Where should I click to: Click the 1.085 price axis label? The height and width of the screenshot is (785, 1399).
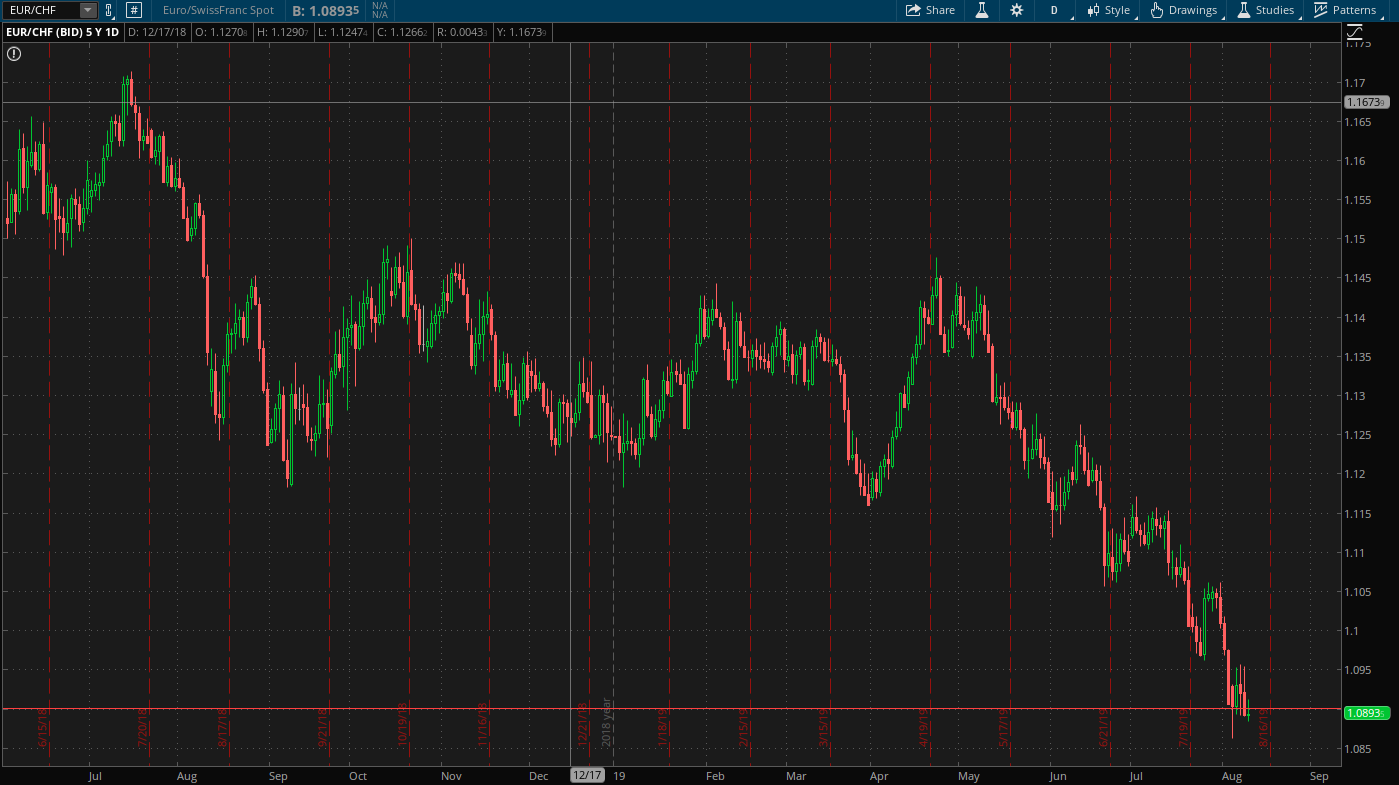pos(1359,748)
